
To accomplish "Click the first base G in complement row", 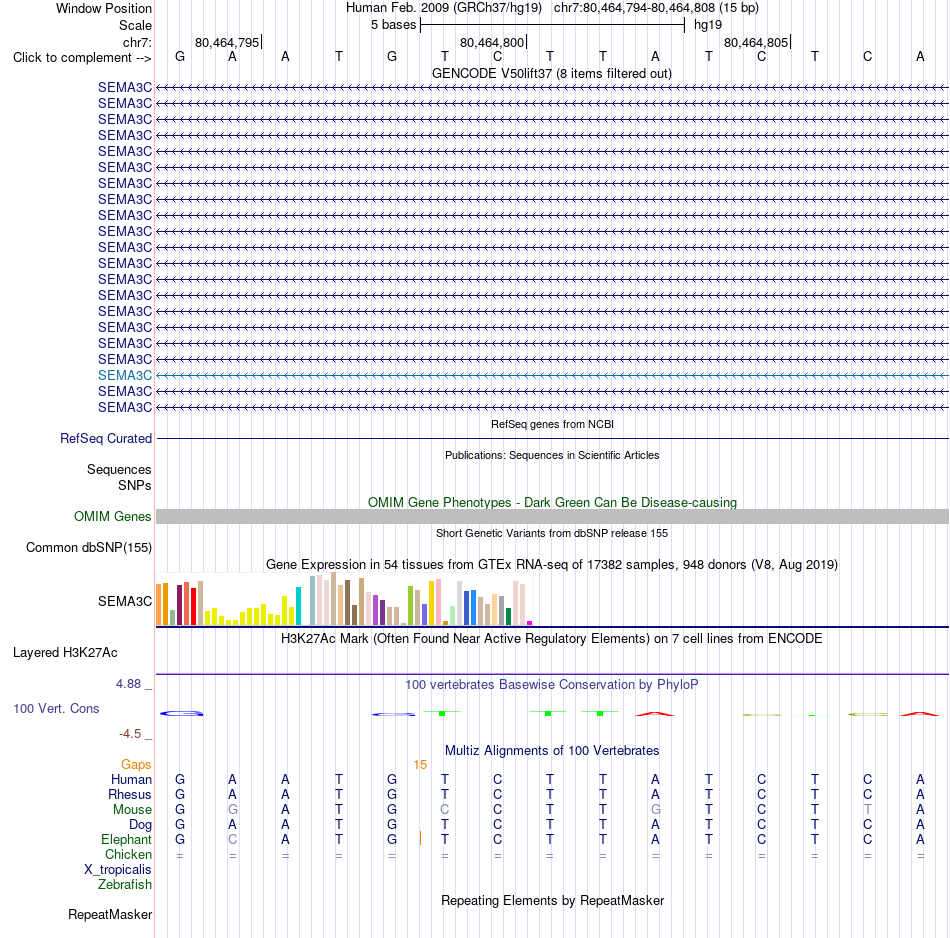I will 180,57.
